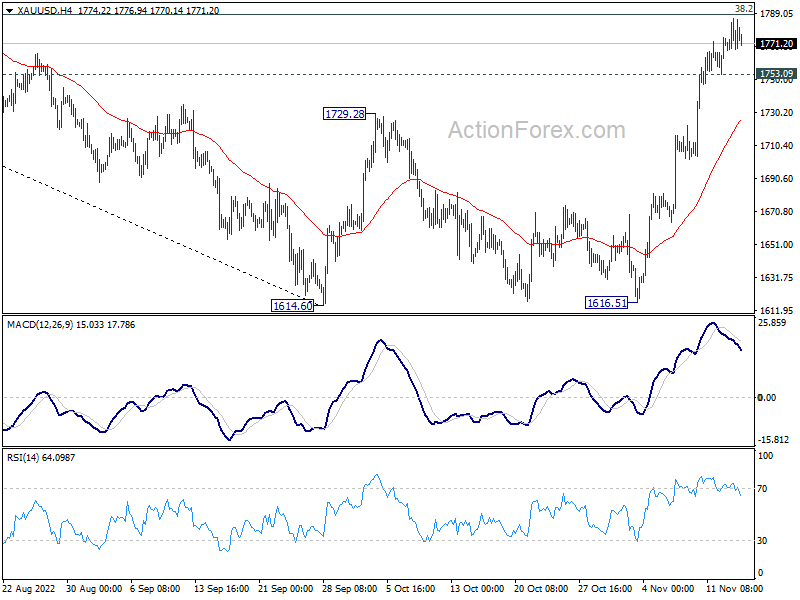Image resolution: width=800 pixels, height=600 pixels.
Task: Select the 22 Aug 2022 date label
Action: (29, 589)
